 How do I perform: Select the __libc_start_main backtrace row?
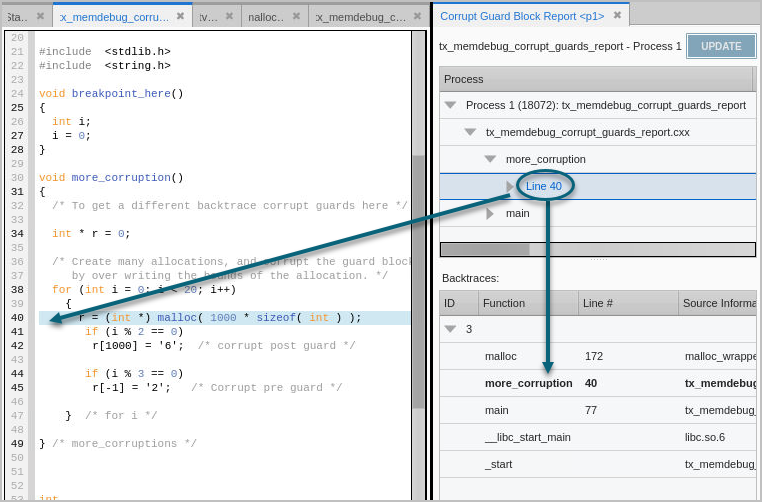(528, 437)
